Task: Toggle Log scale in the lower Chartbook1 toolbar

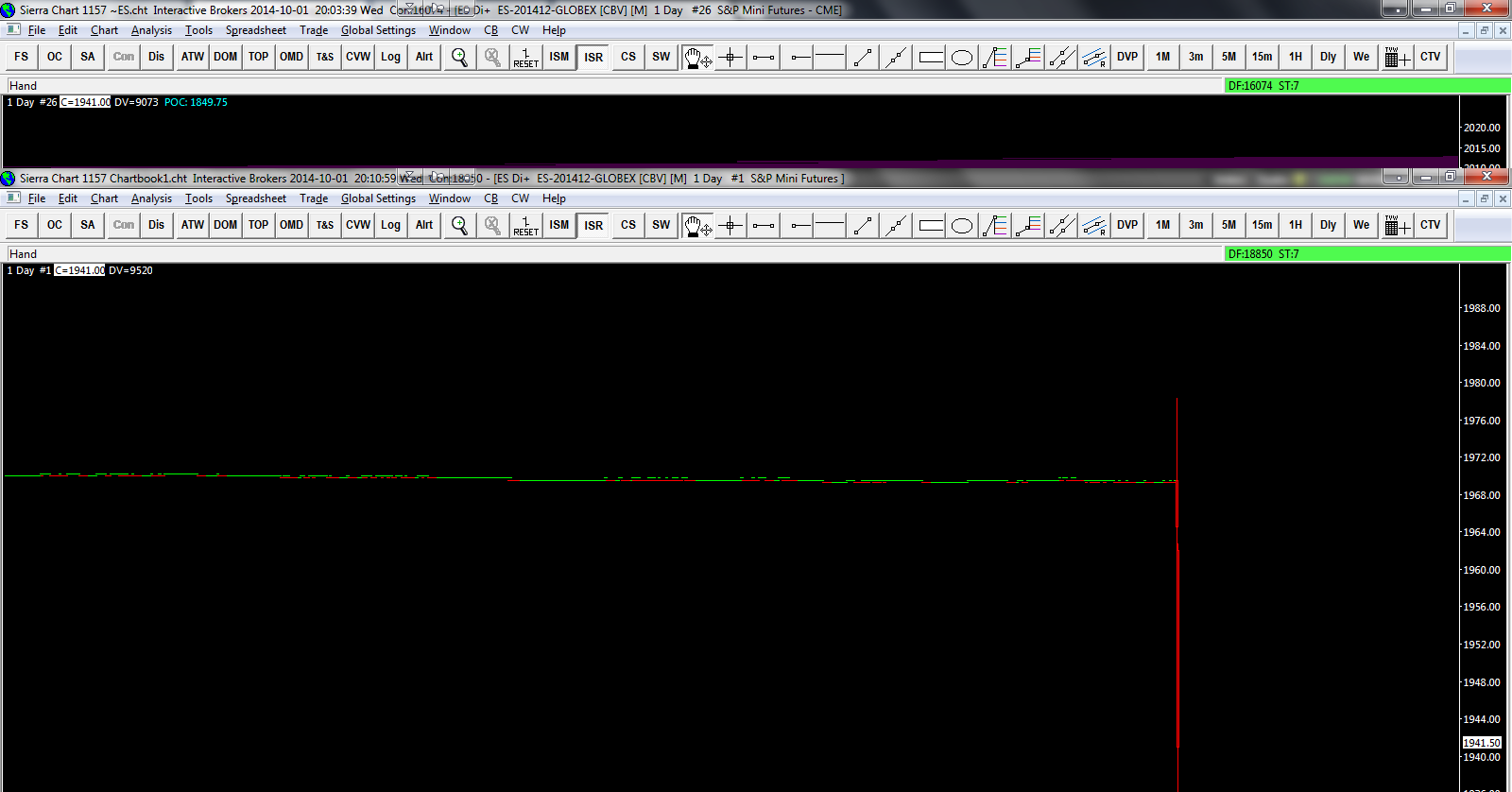Action: [x=391, y=225]
